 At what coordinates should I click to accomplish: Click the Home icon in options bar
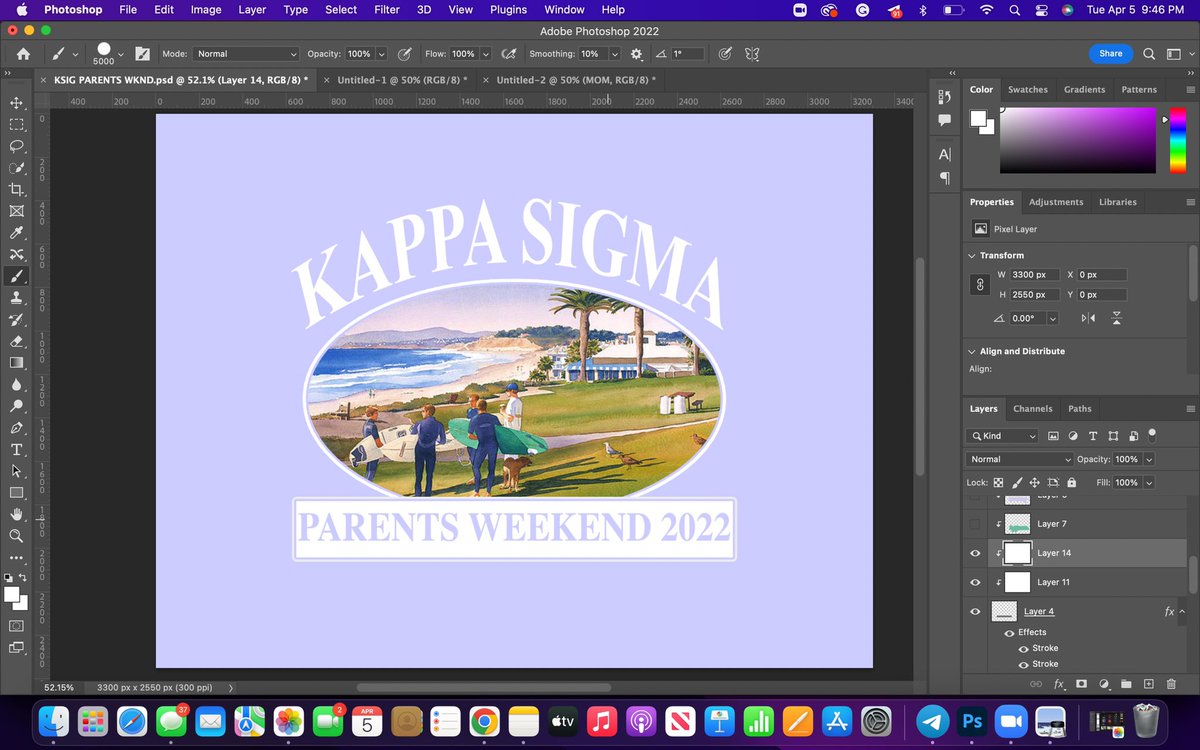[x=23, y=54]
